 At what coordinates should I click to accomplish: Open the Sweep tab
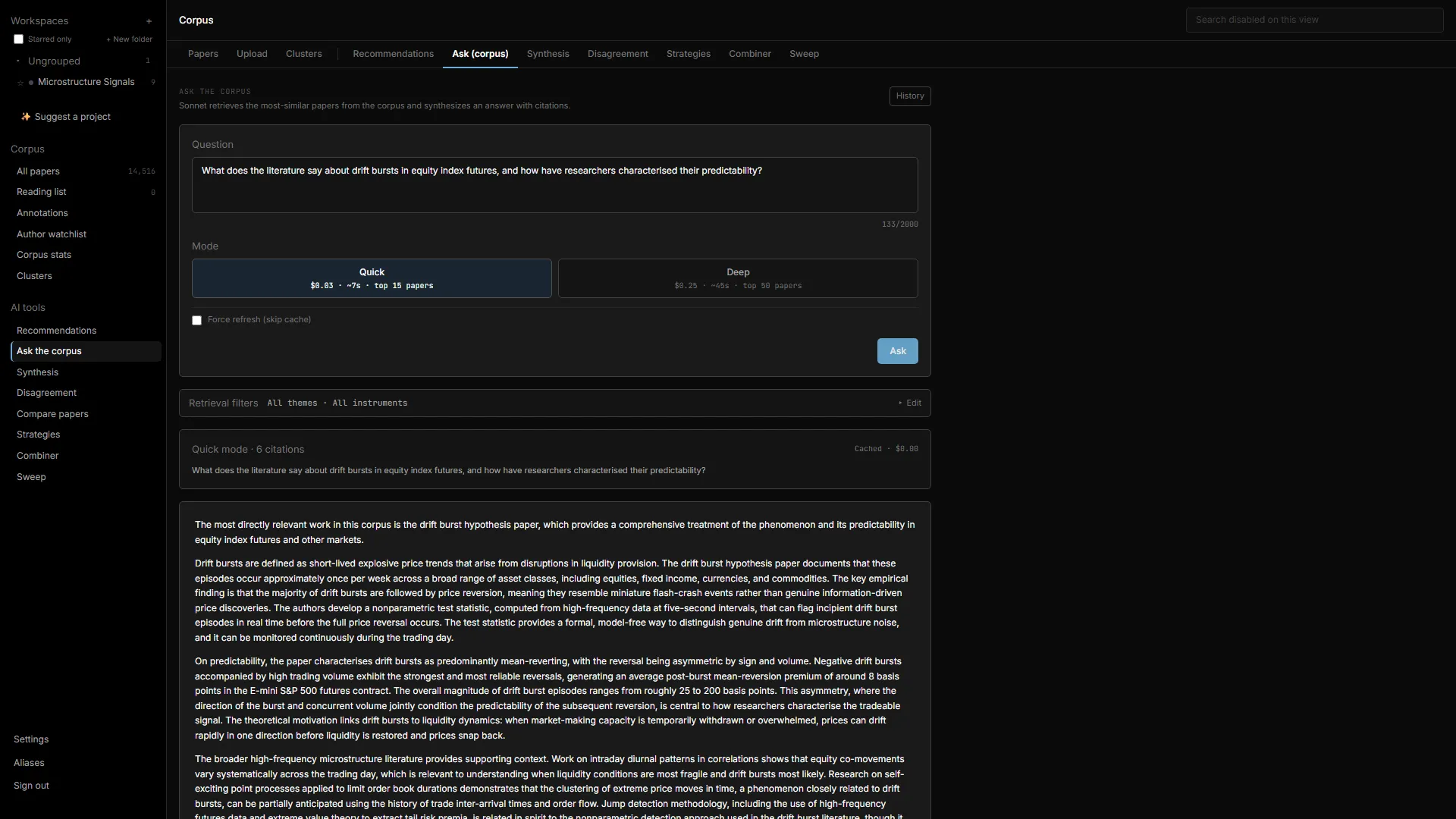click(804, 54)
